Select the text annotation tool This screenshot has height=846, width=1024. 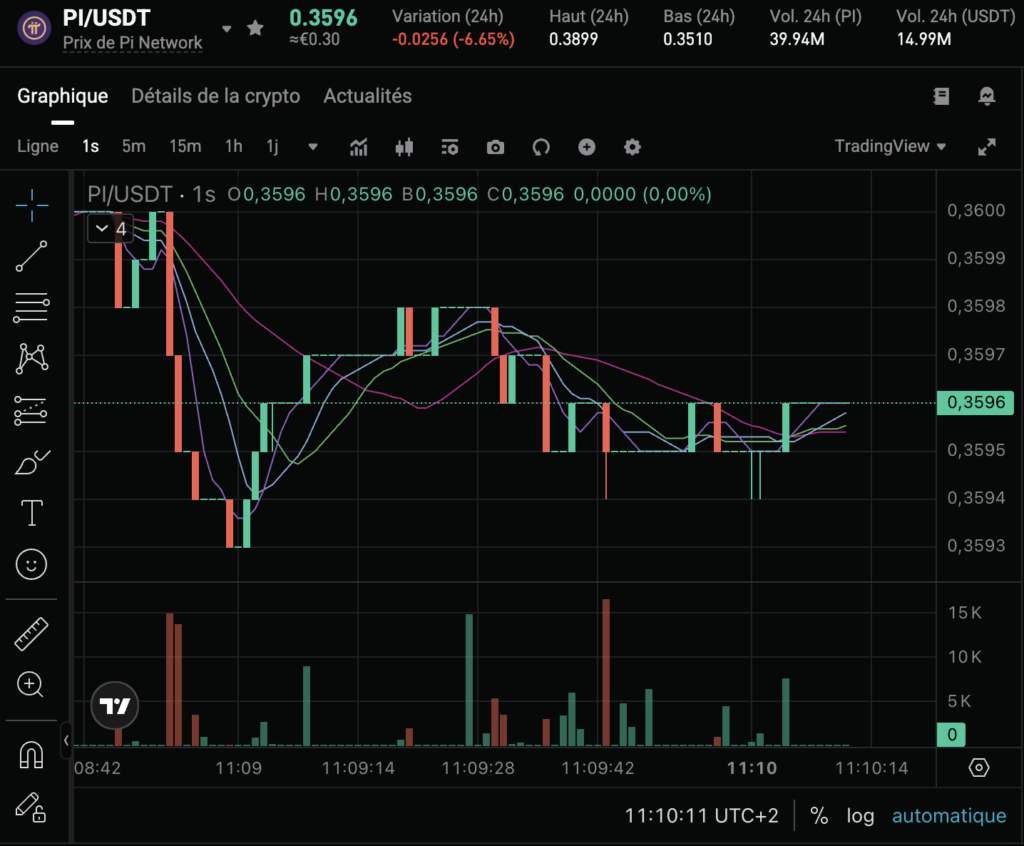[x=31, y=512]
